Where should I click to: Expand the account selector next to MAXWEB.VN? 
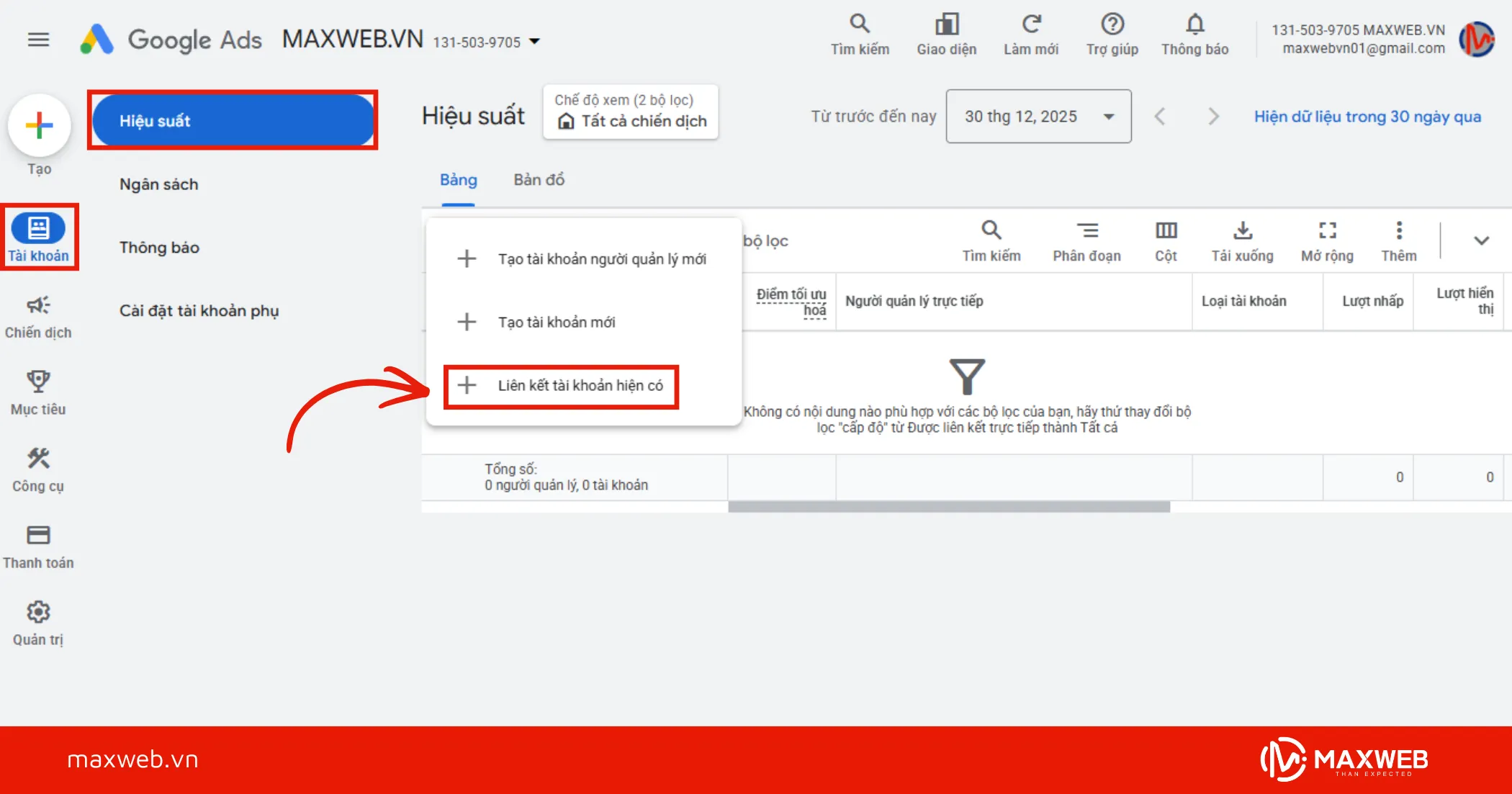[534, 42]
